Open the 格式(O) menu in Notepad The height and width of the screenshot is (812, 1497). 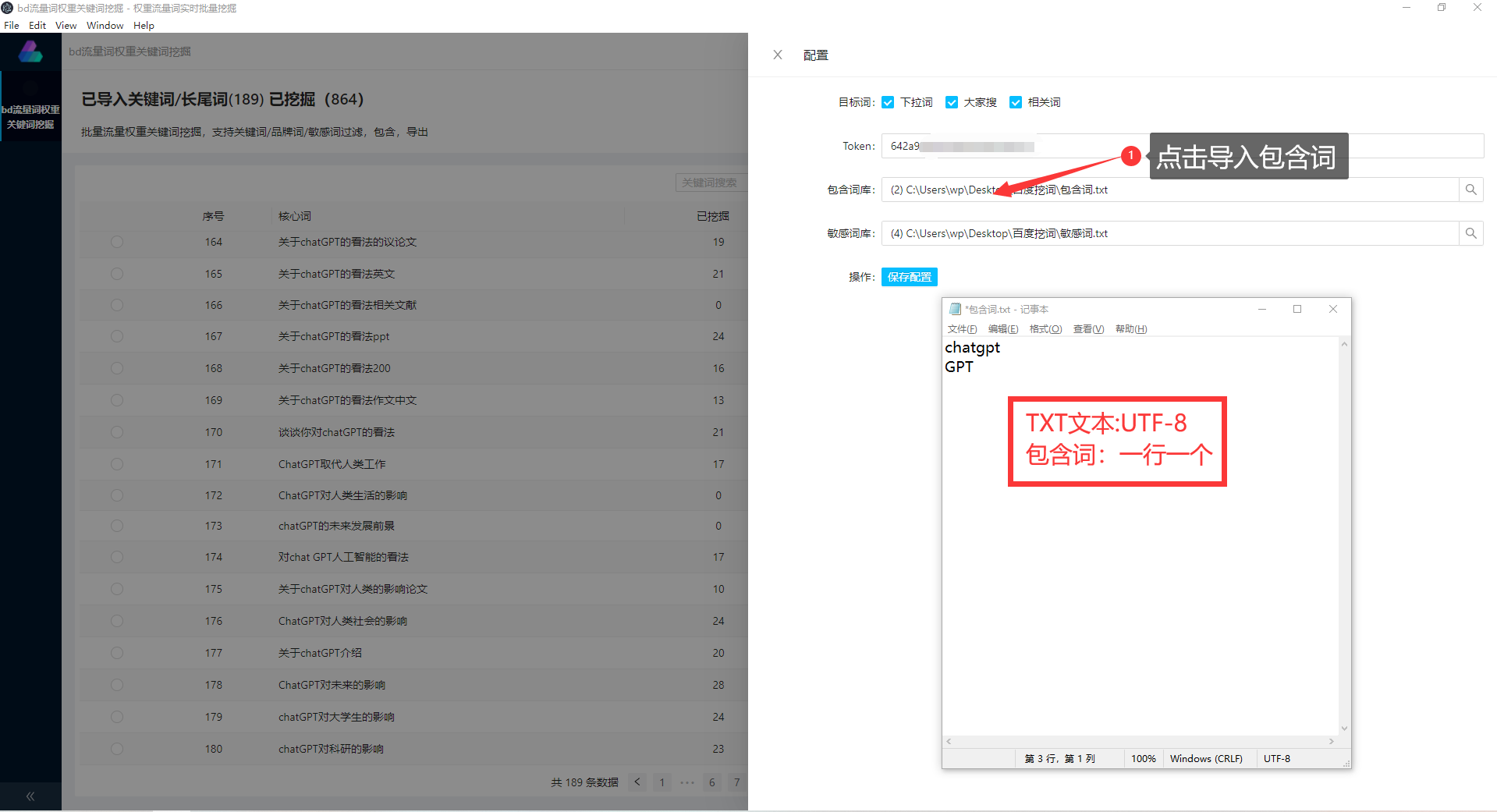point(1045,329)
